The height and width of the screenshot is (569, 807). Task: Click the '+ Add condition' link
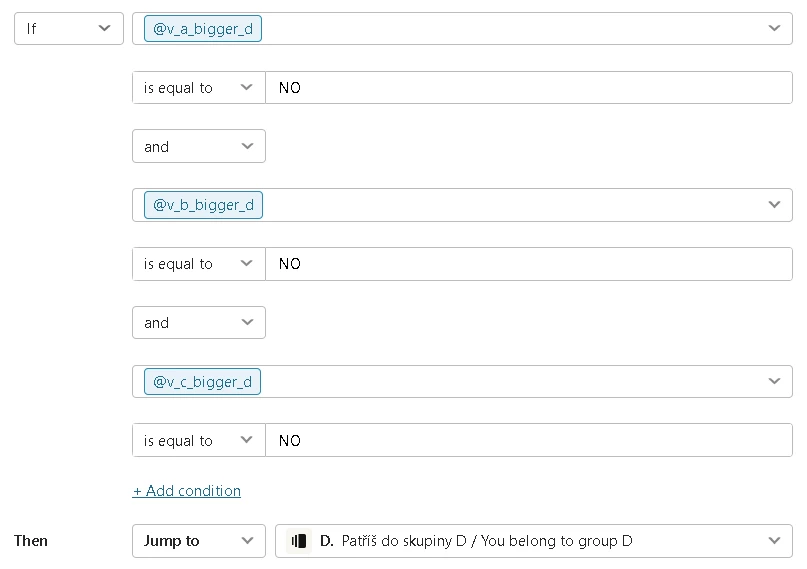pyautogui.click(x=187, y=491)
